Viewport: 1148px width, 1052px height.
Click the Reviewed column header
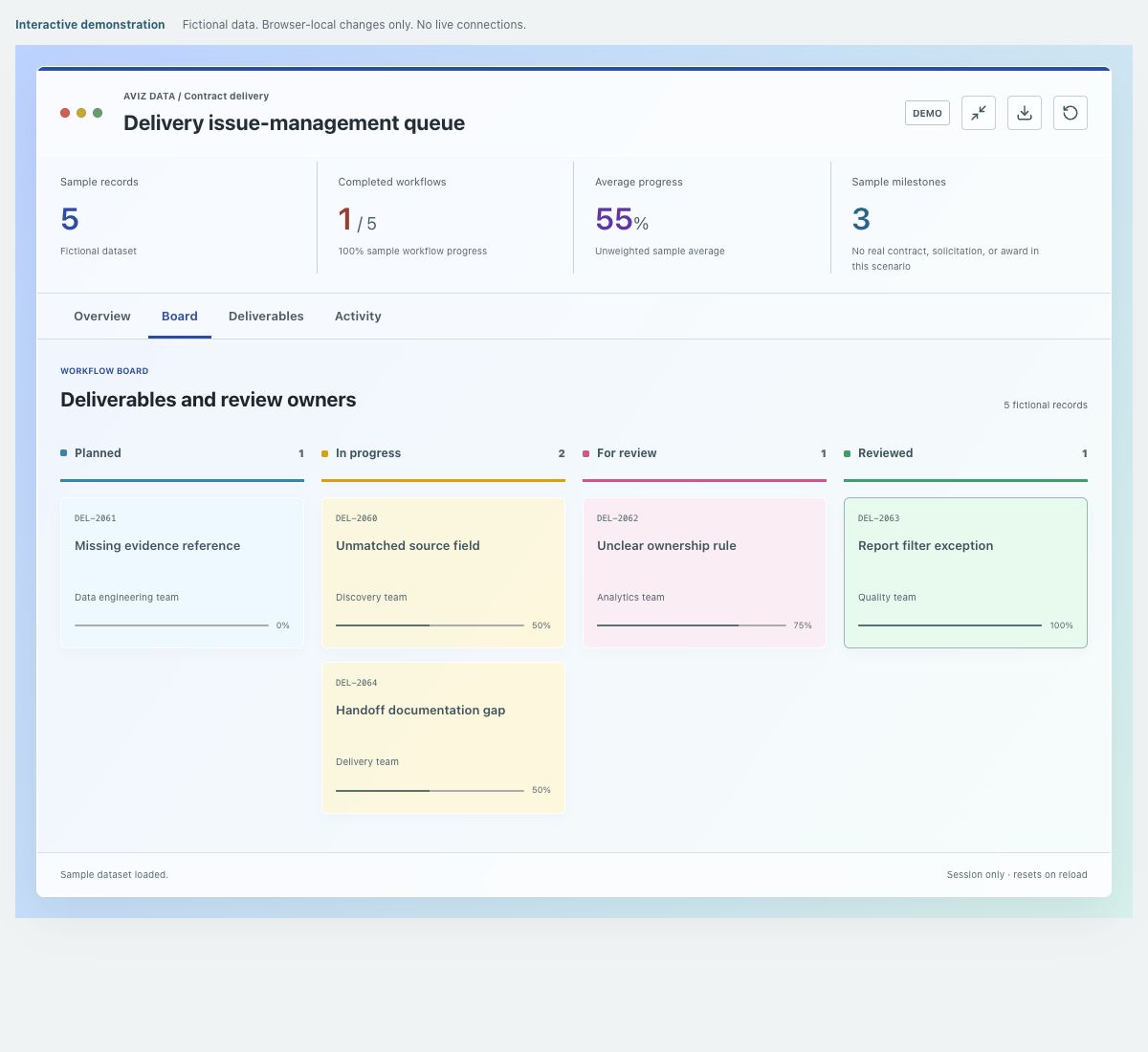(x=965, y=453)
